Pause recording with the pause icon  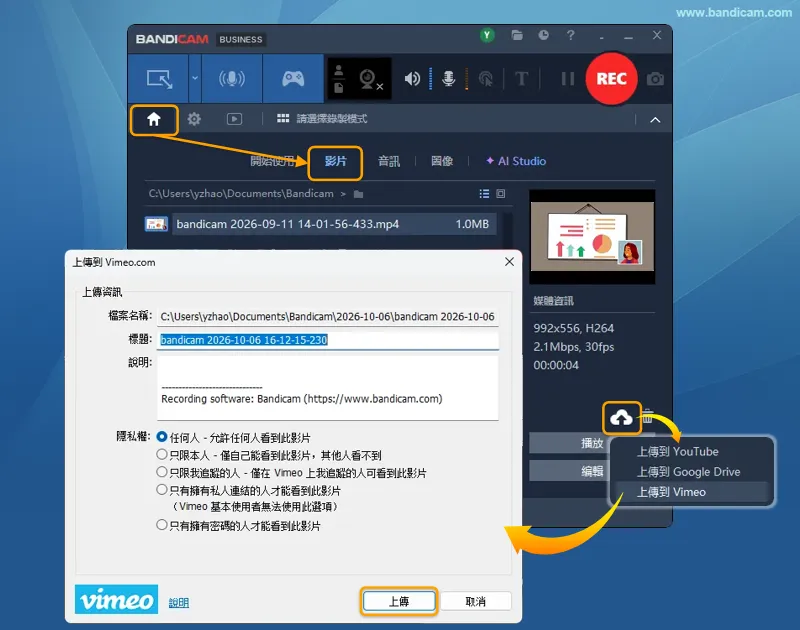[567, 79]
